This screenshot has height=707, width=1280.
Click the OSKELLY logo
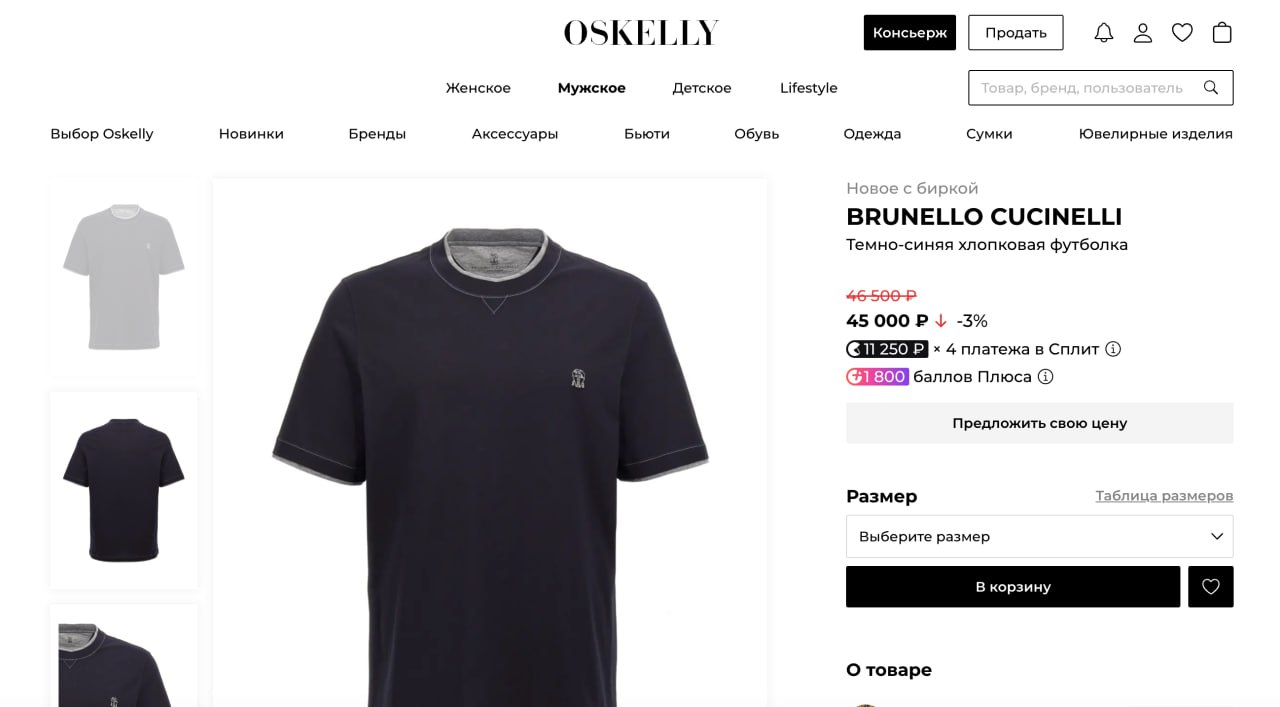coord(641,33)
